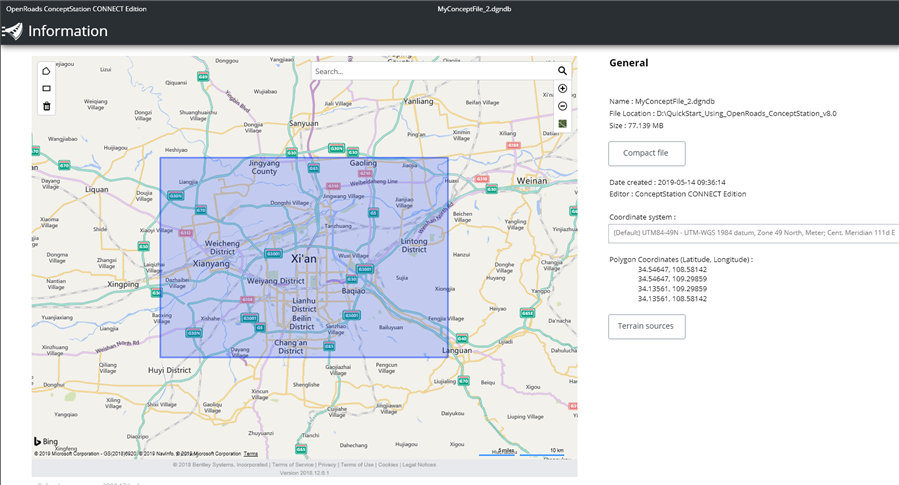
Task: Open the Terms of Service link
Action: pyautogui.click(x=291, y=465)
